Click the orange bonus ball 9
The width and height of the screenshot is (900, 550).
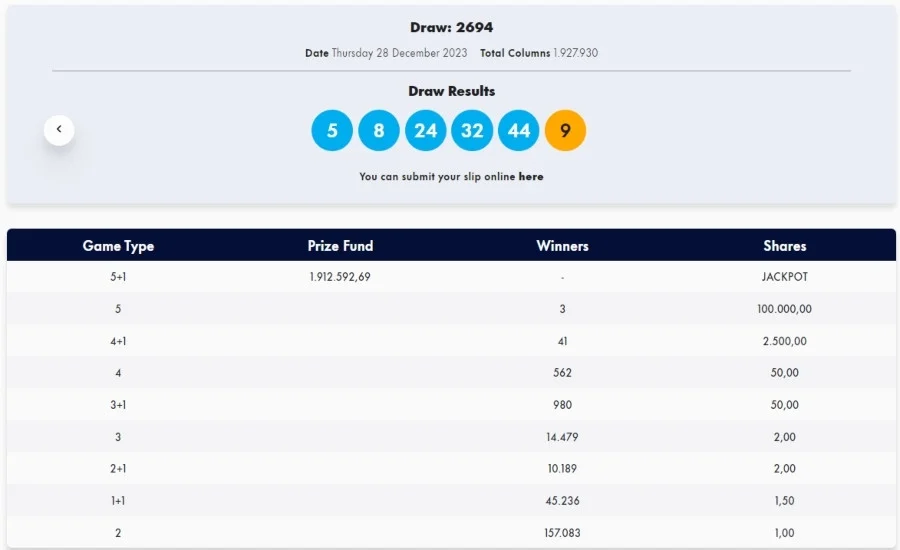pos(565,130)
